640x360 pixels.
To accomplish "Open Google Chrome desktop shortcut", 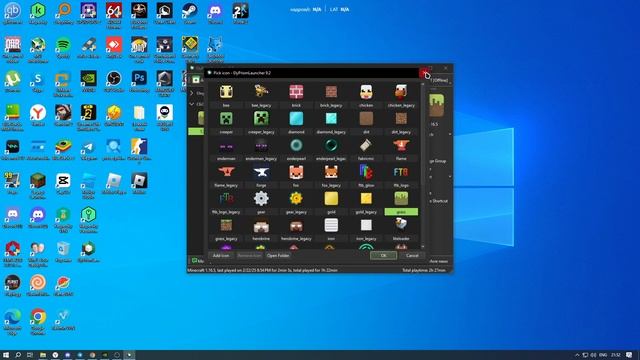I will tap(38, 322).
